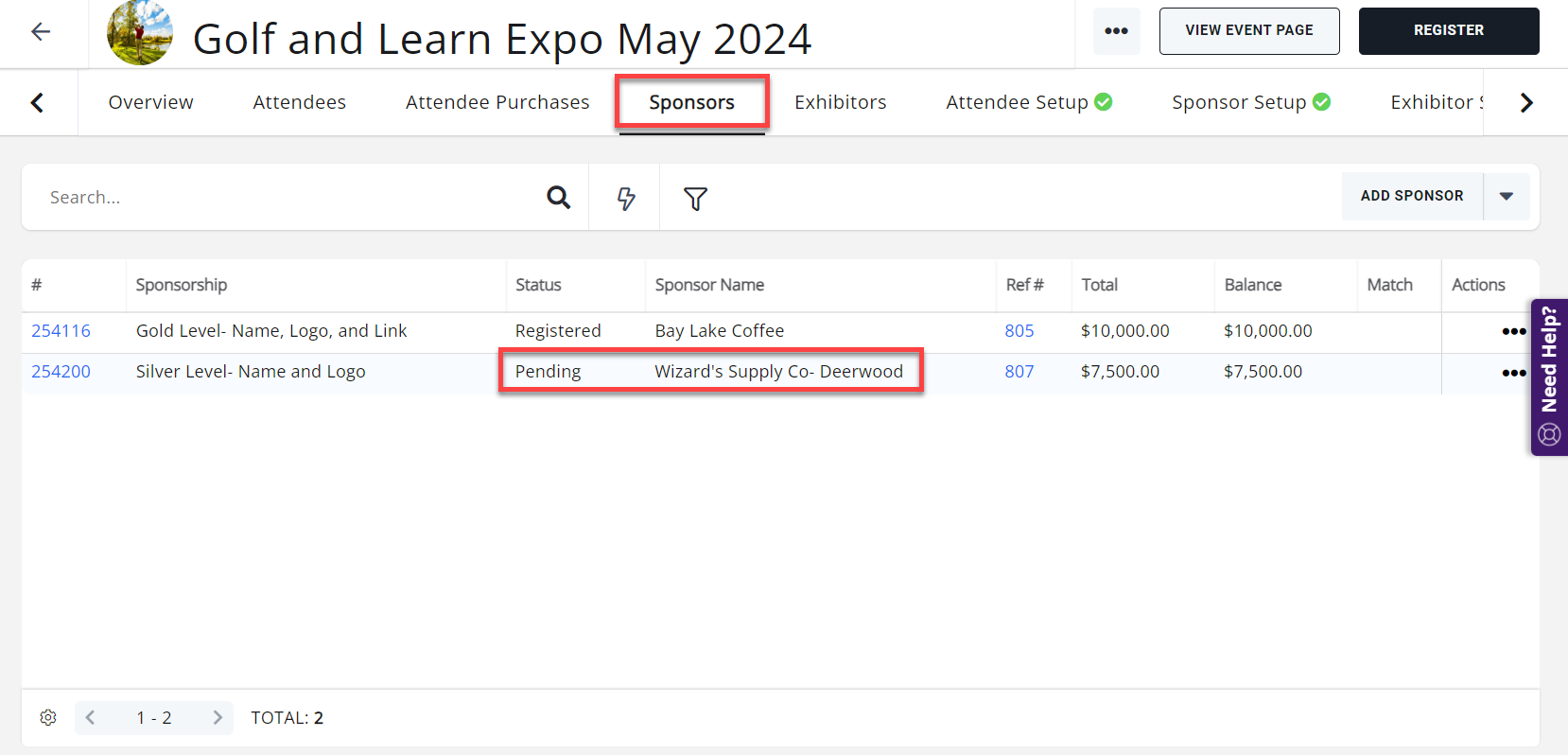Open sponsorship record 254200 link
The height and width of the screenshot is (755, 1568).
tap(61, 372)
